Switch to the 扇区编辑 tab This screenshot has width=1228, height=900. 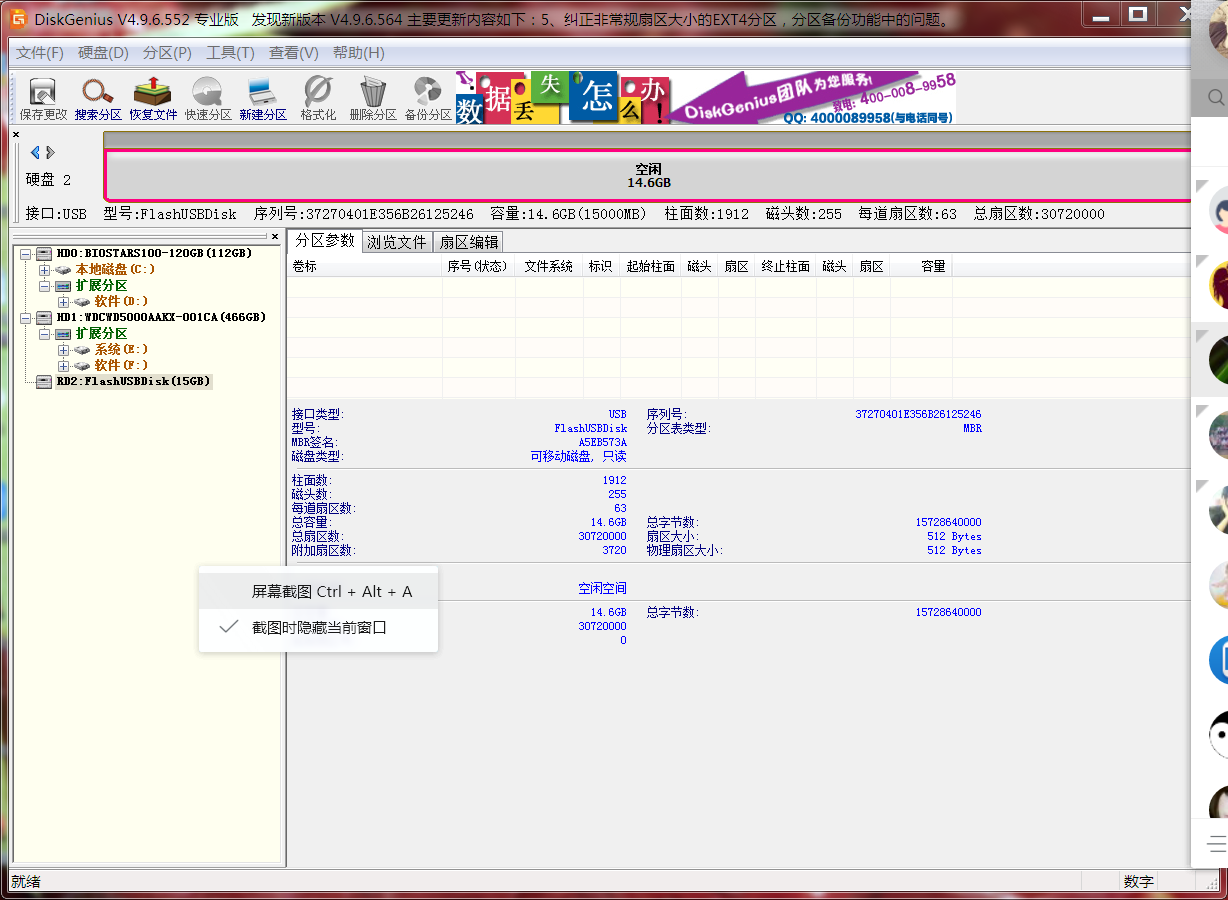(469, 242)
